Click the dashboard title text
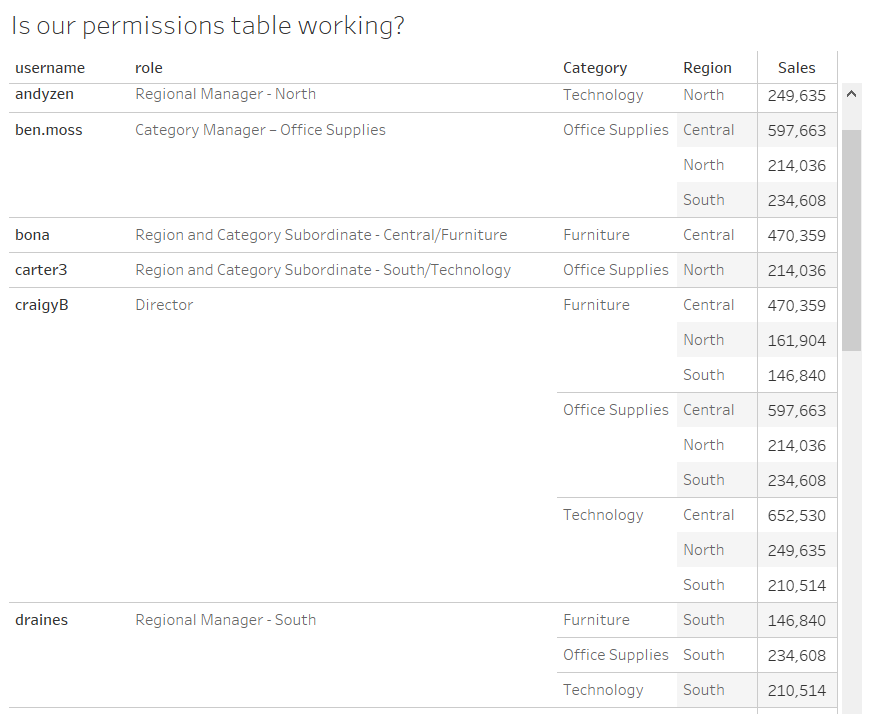Image resolution: width=869 pixels, height=714 pixels. tap(208, 26)
